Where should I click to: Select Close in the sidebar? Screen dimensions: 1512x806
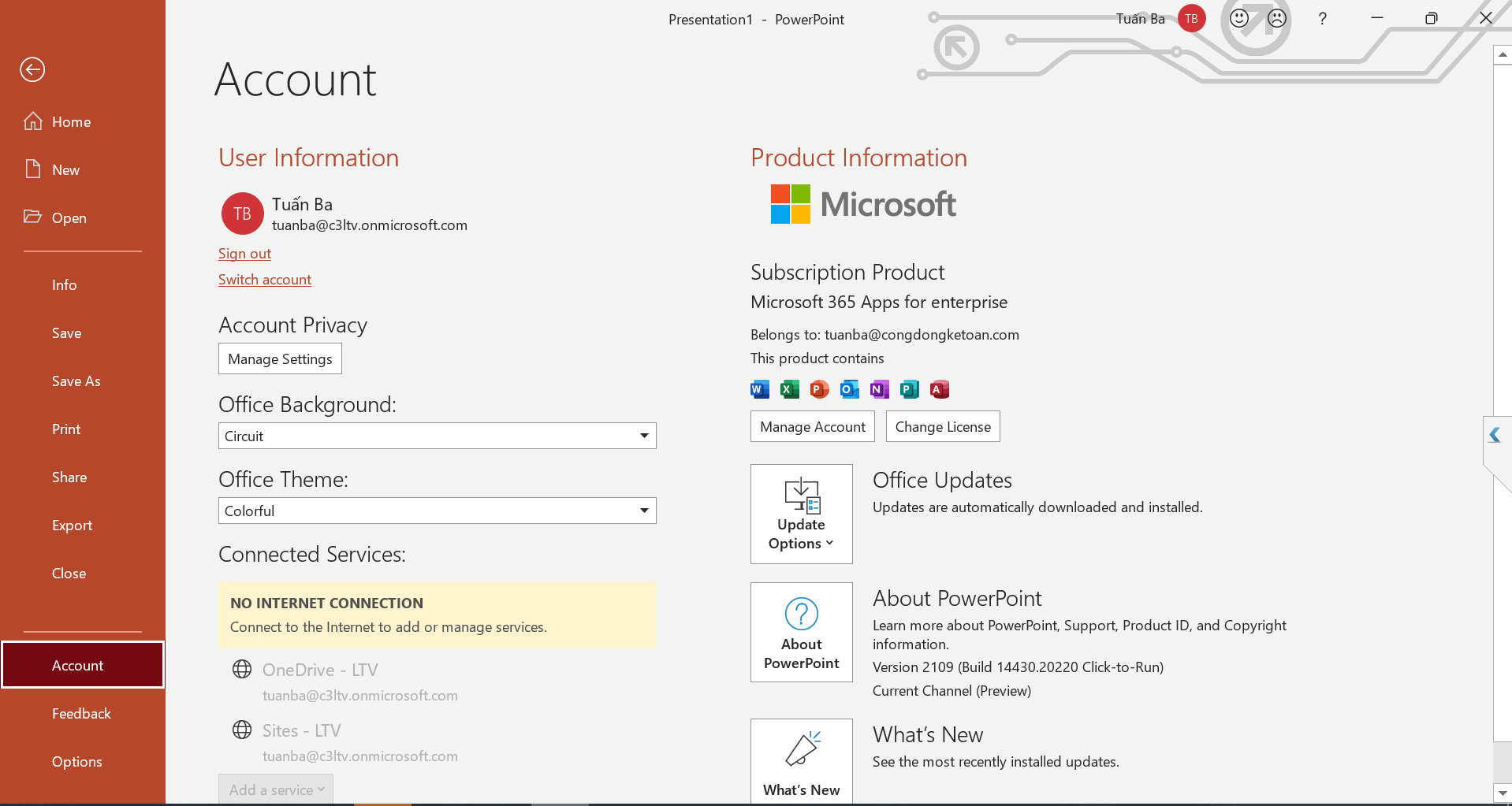tap(83, 574)
